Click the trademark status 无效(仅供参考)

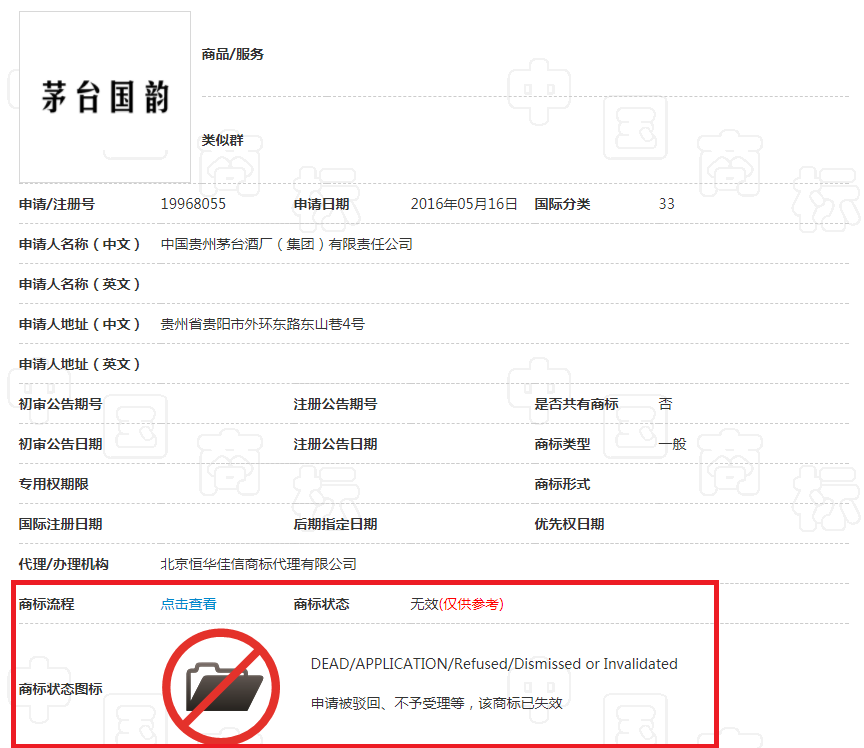(x=457, y=604)
